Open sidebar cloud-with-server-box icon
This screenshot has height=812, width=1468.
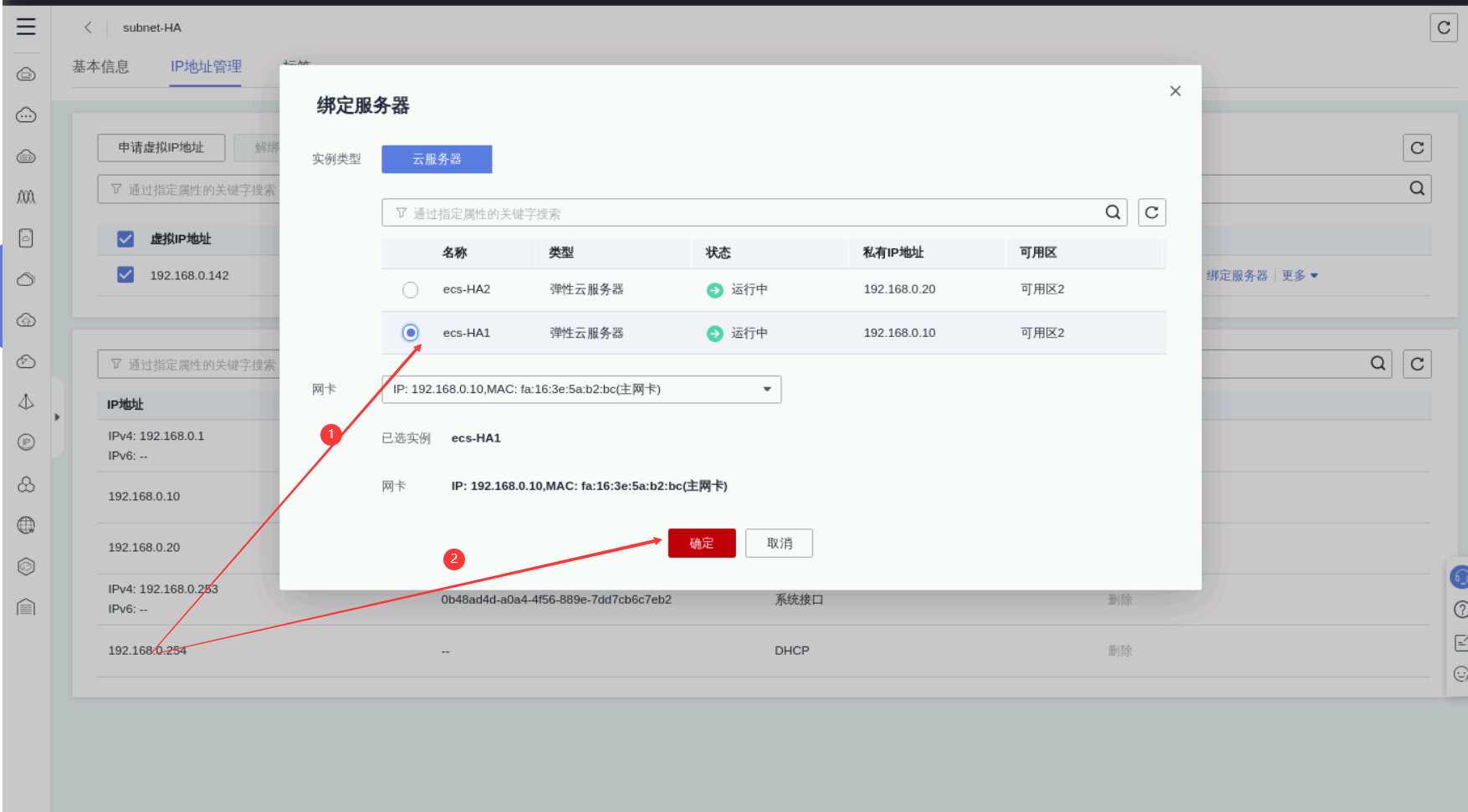click(26, 74)
